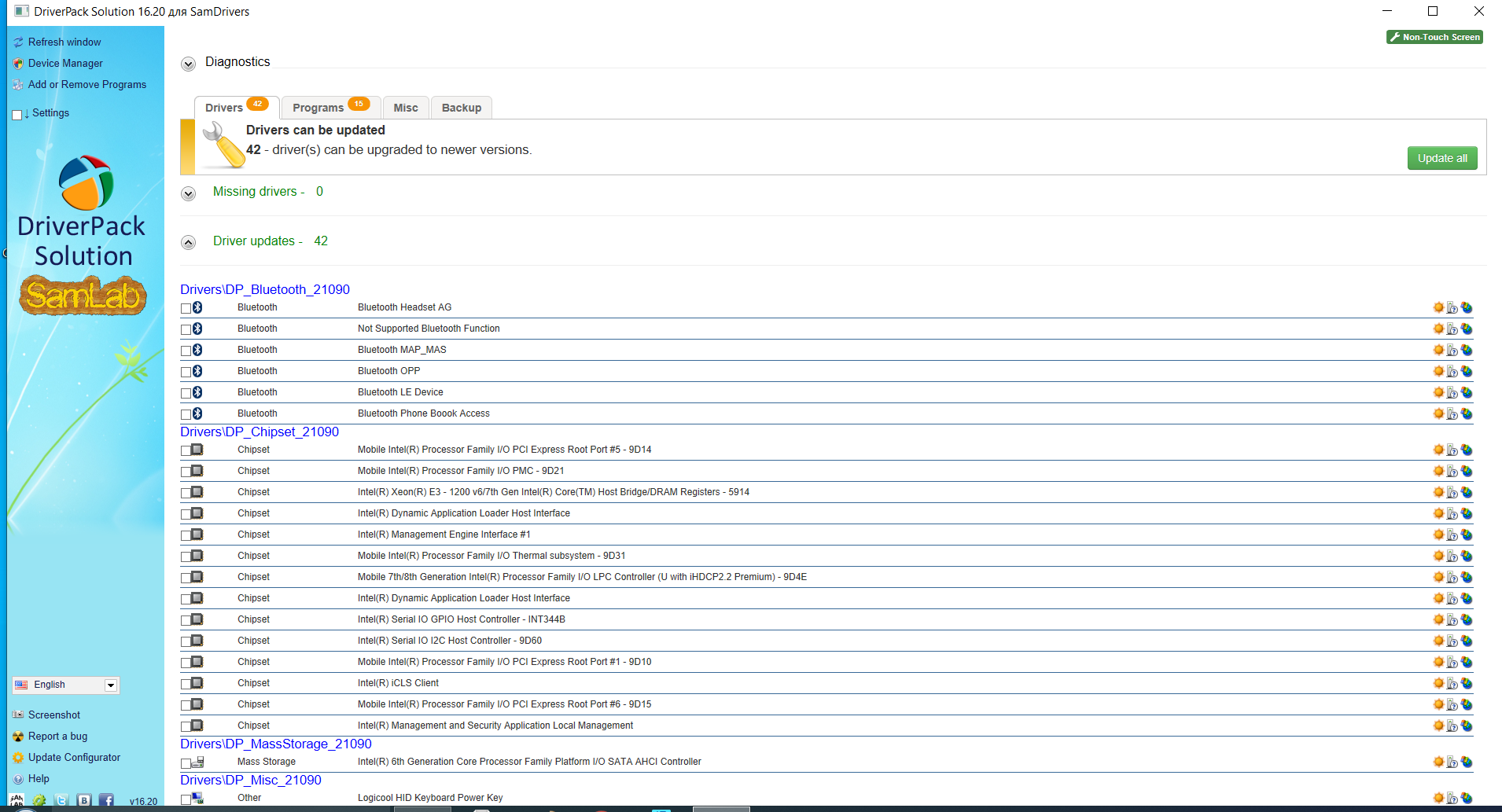Viewport: 1502px width, 812px height.
Task: Tick checkbox for PCI Express Root Port #5 - 9D14
Action: click(186, 450)
